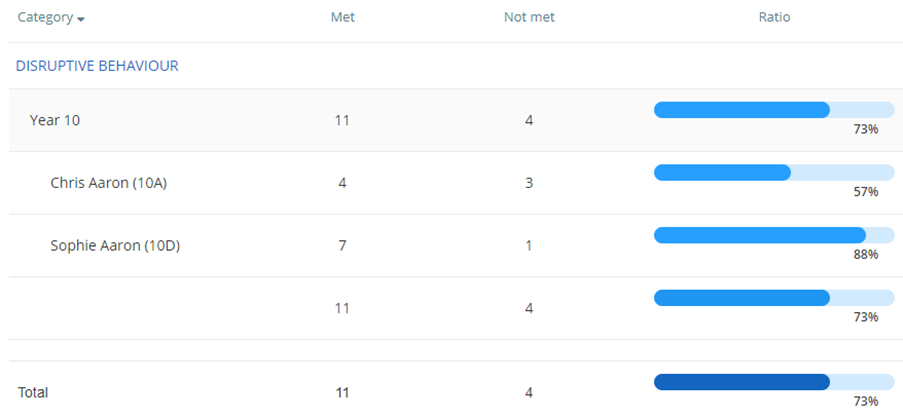Click the unnamed subtotal row ratio bar
903x418 pixels.
pyautogui.click(x=774, y=298)
